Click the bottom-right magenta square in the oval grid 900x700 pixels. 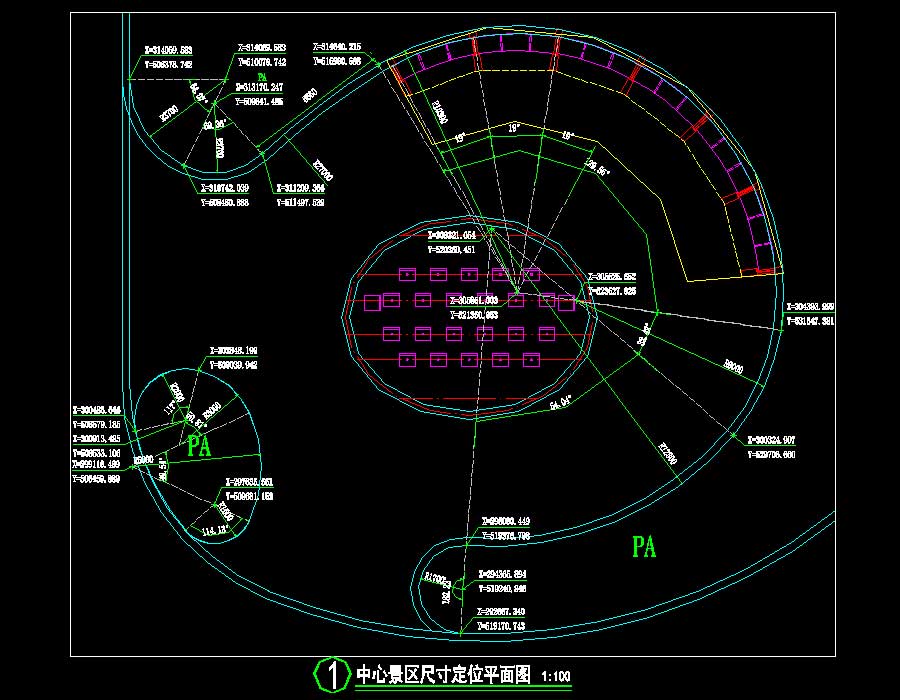[x=532, y=359]
